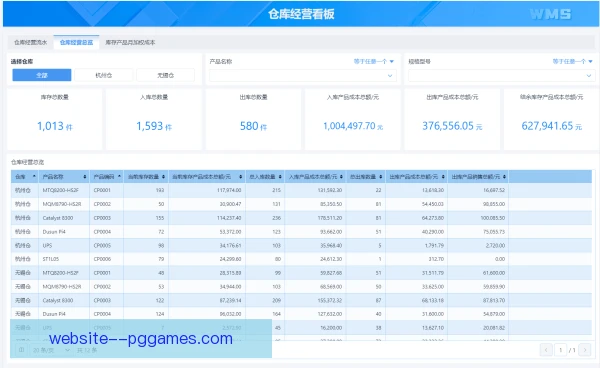Click the WMS logo in header
Viewport: 600px width, 368px height.
[x=550, y=14]
